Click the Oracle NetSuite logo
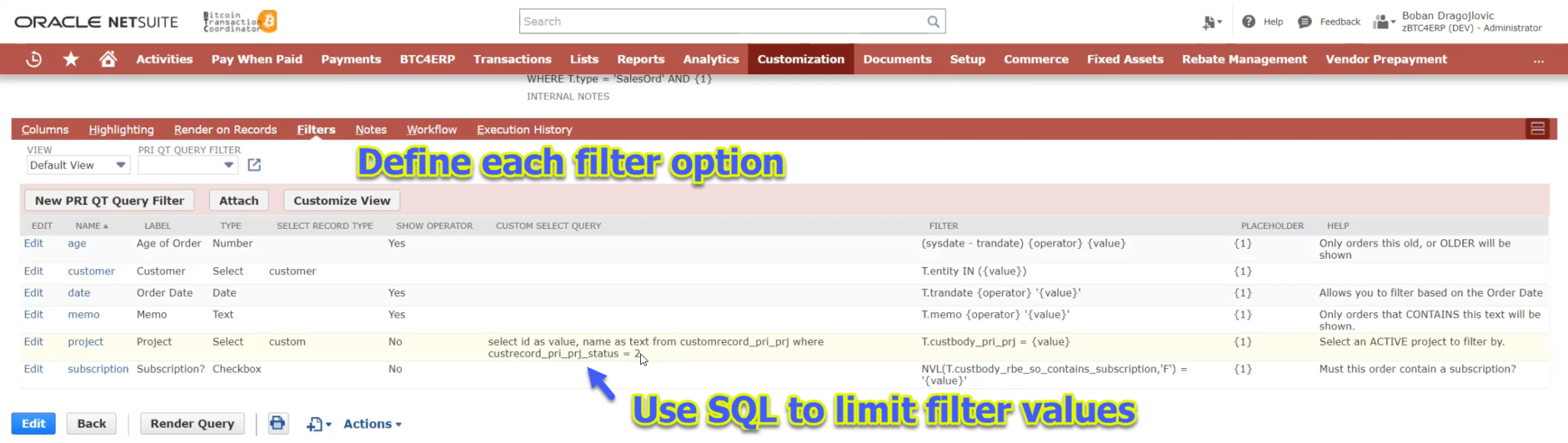Image resolution: width=1568 pixels, height=443 pixels. pyautogui.click(x=96, y=22)
